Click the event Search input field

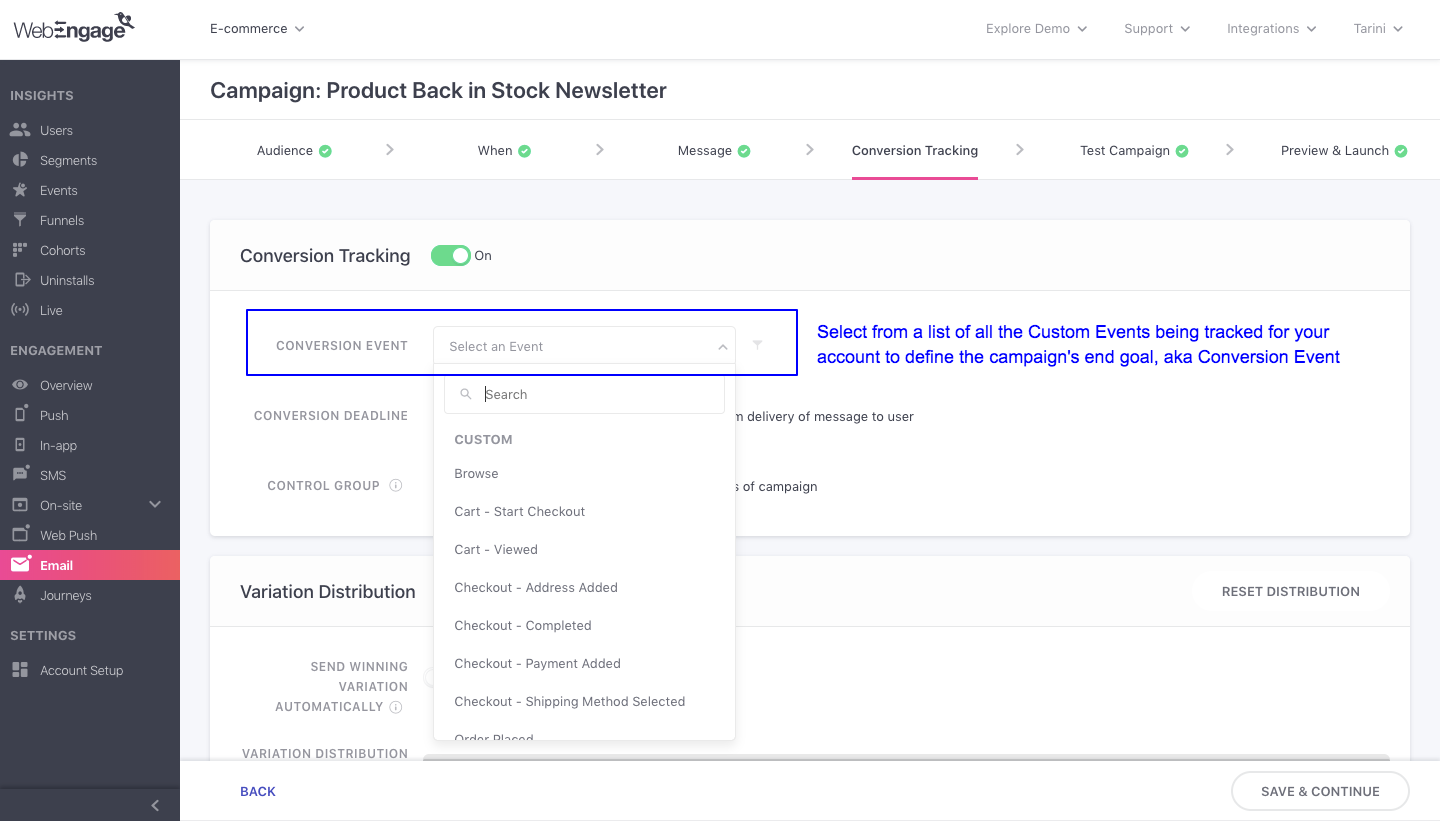[x=584, y=394]
